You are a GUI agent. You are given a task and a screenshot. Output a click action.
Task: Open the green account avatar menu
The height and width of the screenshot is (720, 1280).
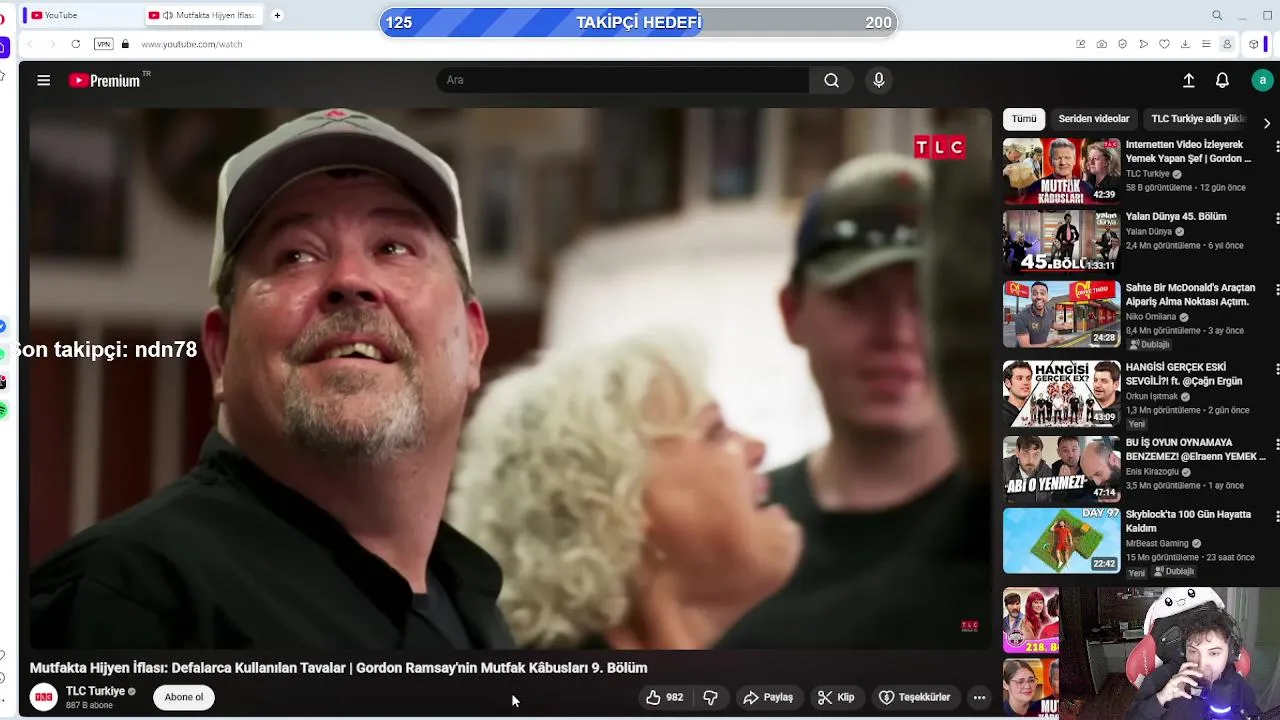coord(1262,80)
